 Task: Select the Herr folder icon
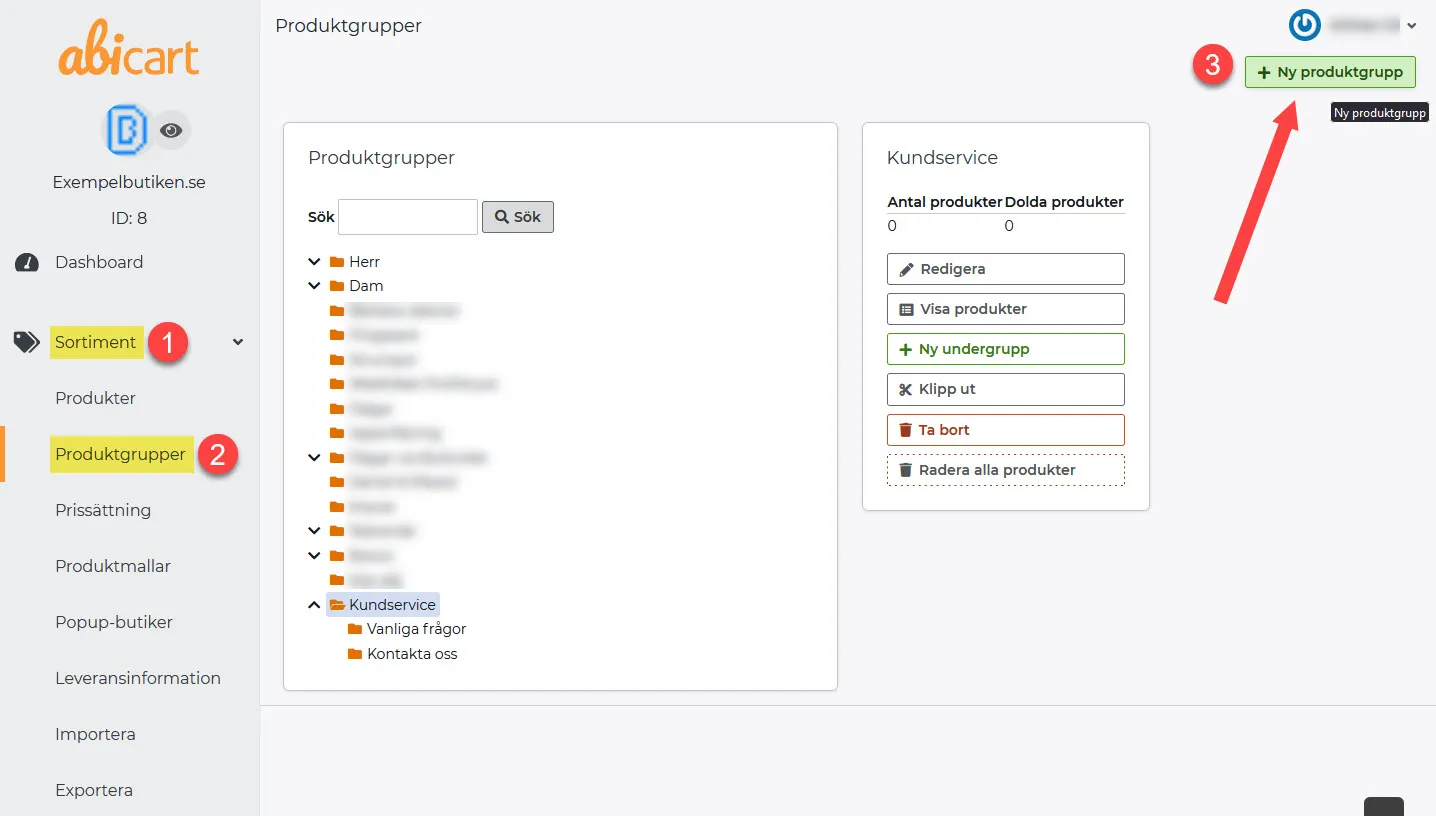[337, 262]
